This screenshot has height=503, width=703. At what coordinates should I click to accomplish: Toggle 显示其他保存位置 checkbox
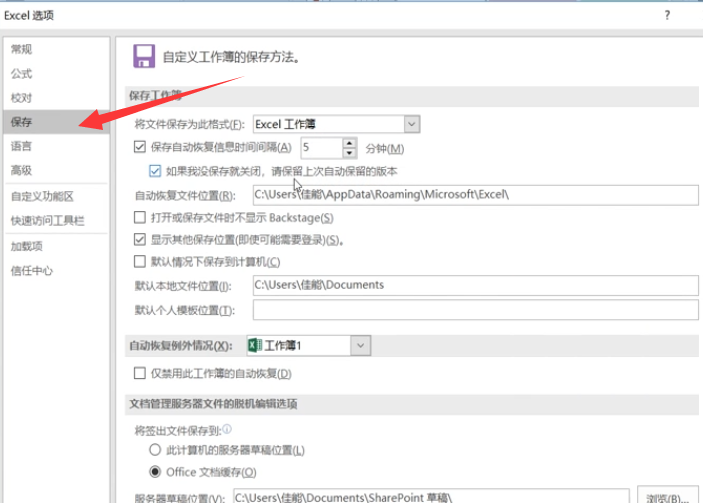140,239
